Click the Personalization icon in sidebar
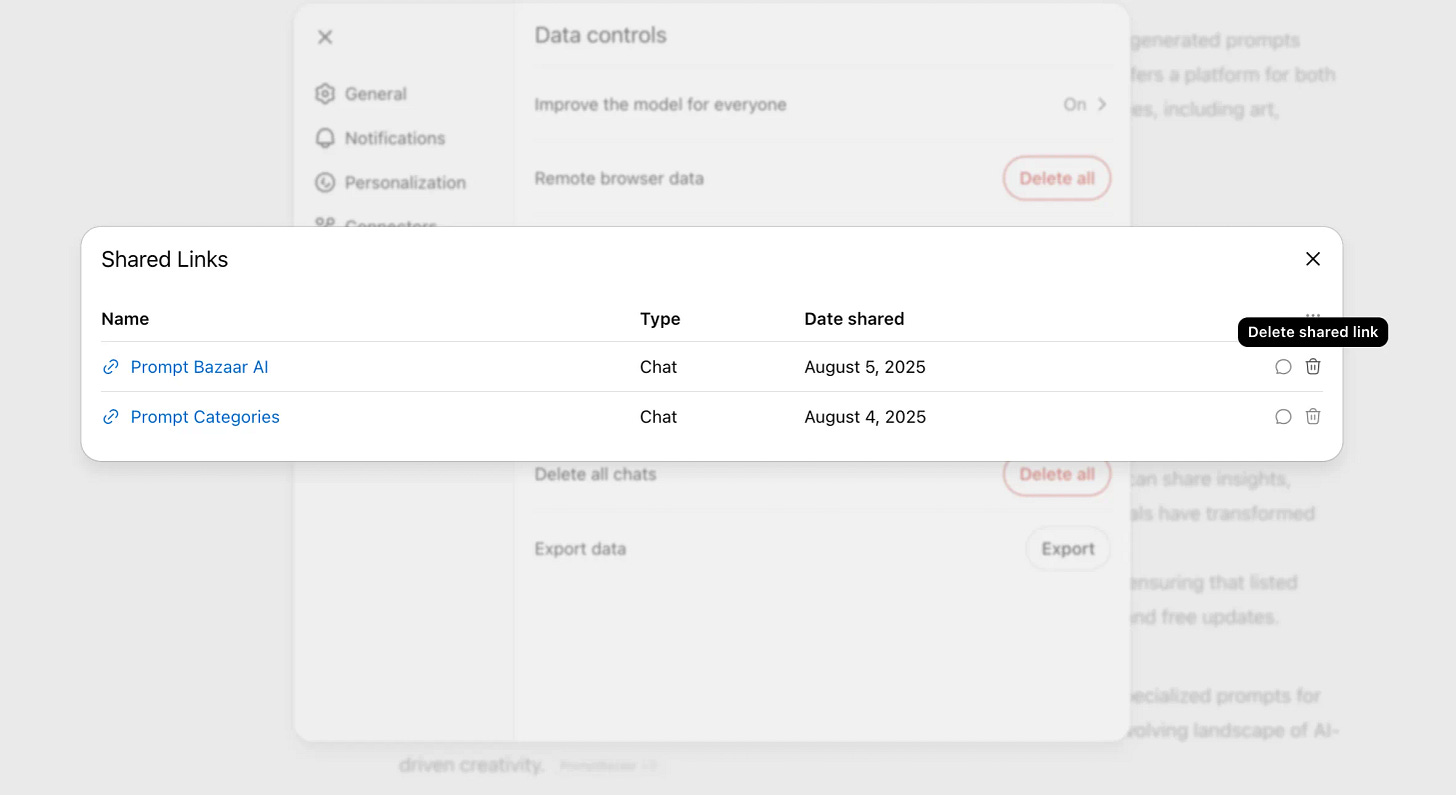The image size is (1456, 795). click(324, 183)
